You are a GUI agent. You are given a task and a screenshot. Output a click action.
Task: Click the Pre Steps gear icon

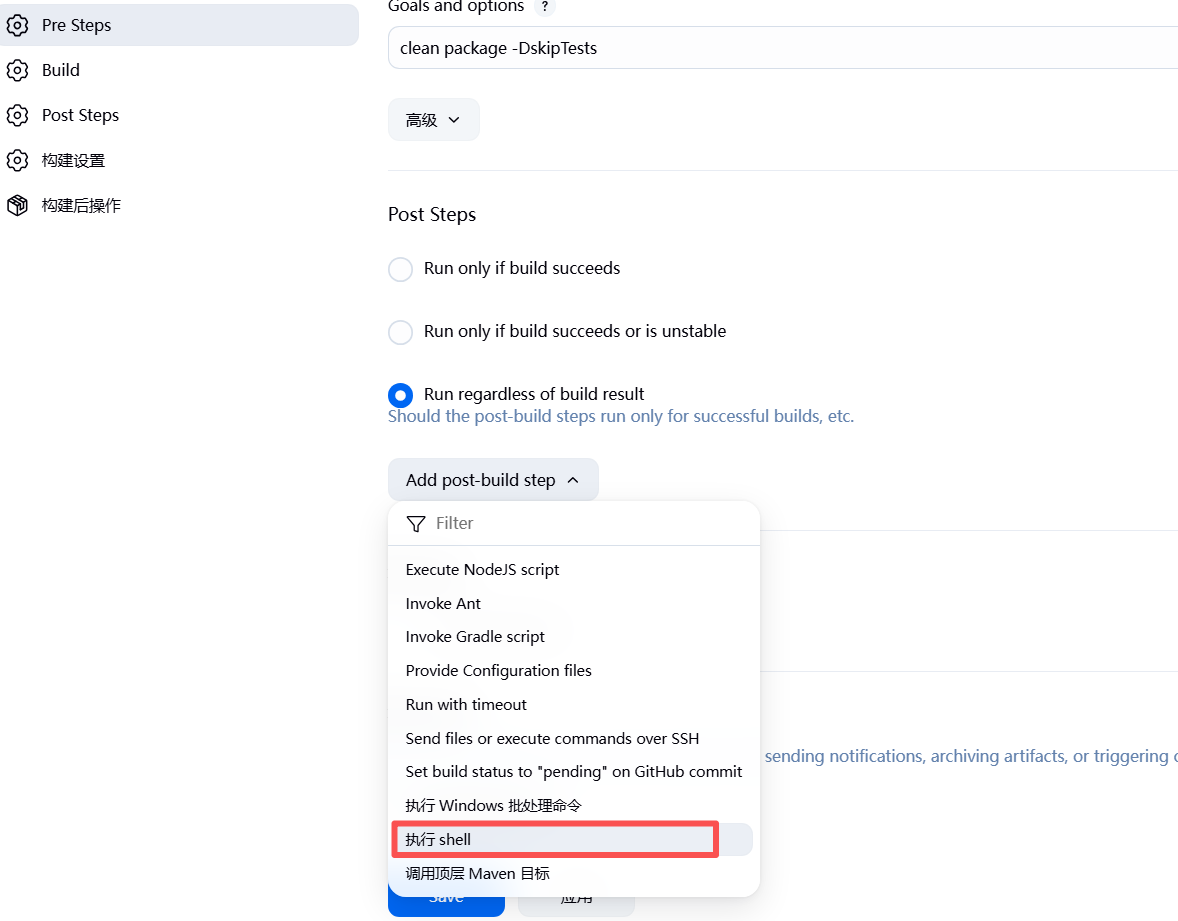tap(17, 25)
